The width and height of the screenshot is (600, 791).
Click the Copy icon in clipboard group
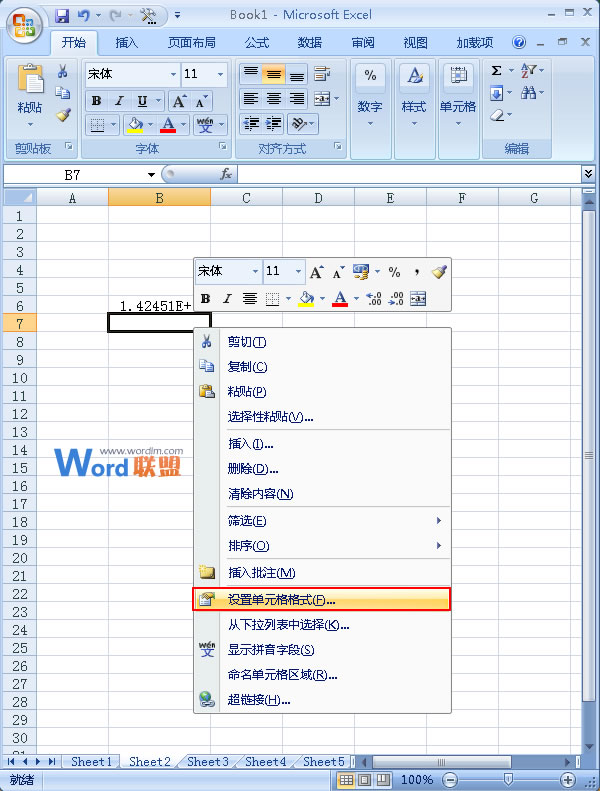coord(63,93)
